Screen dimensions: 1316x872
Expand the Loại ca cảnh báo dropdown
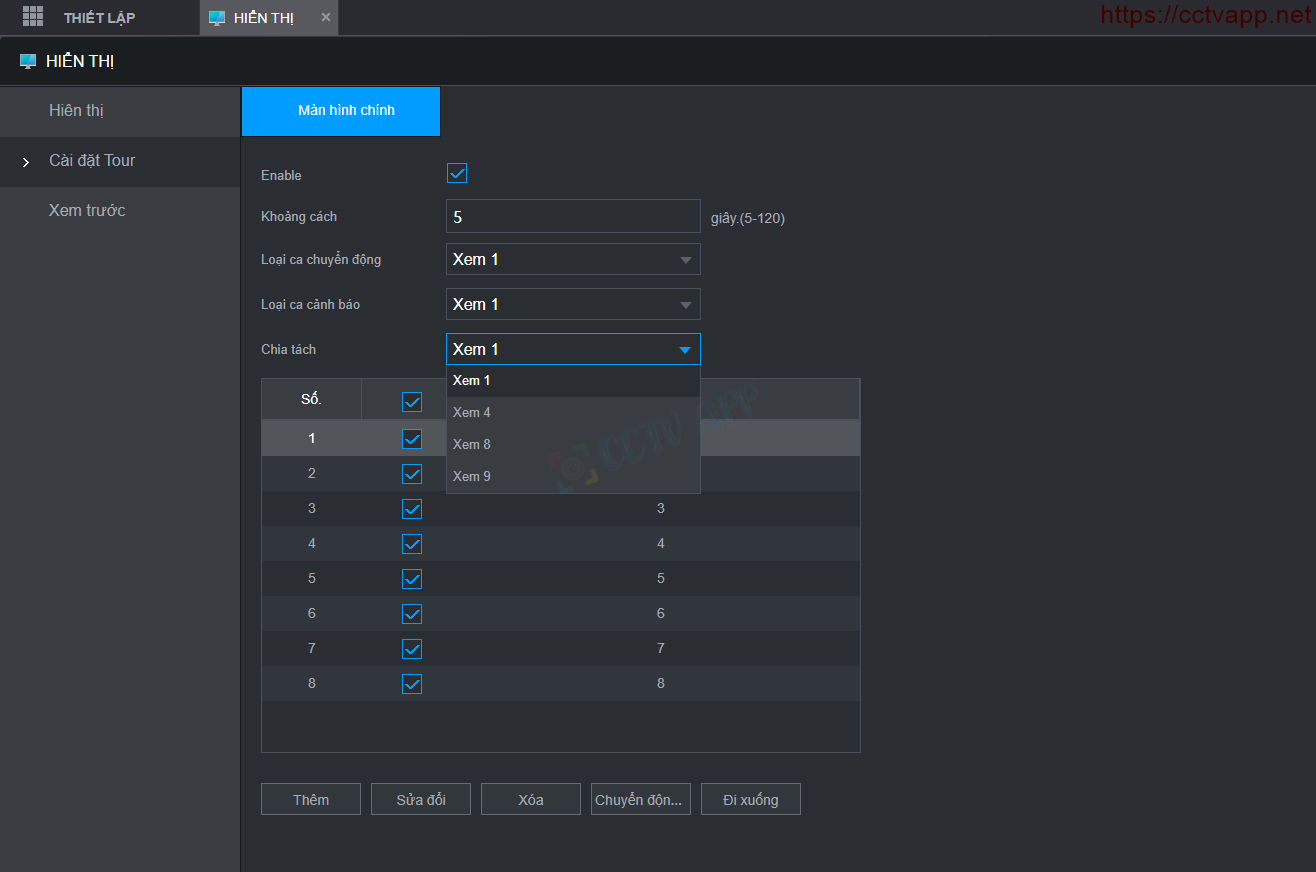click(572, 305)
